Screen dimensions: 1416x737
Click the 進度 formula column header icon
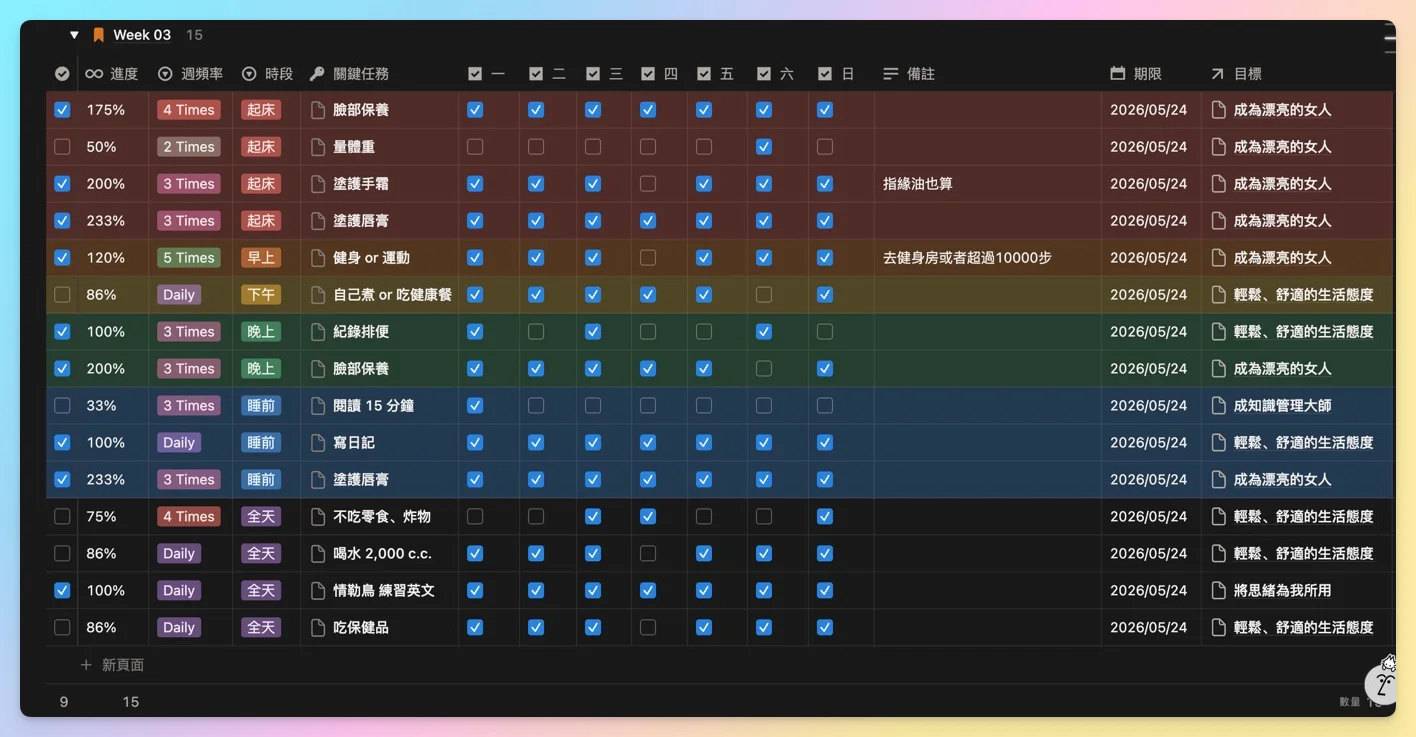[x=94, y=74]
